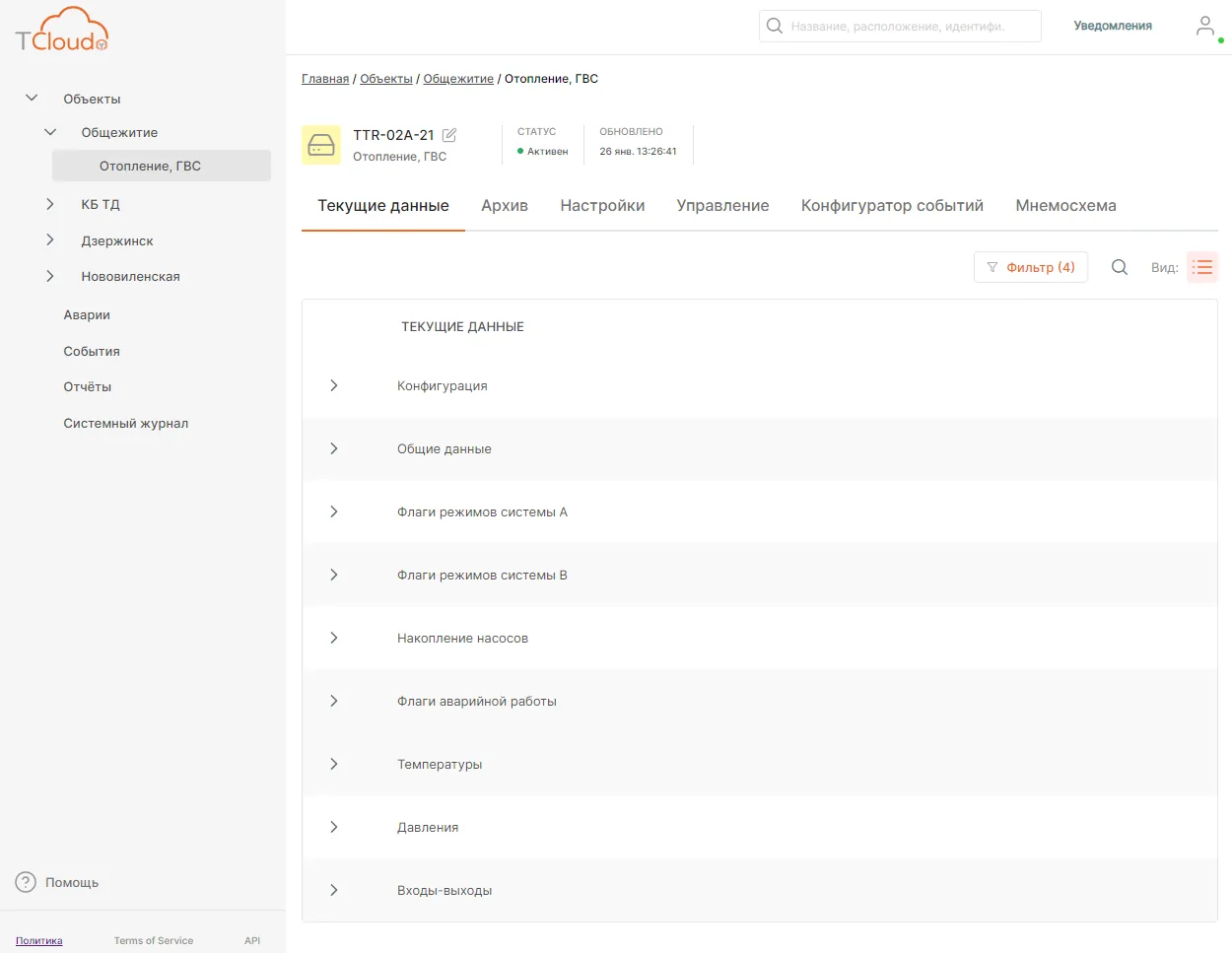Click the Помощь question mark icon
The width and height of the screenshot is (1232, 953).
tap(26, 882)
